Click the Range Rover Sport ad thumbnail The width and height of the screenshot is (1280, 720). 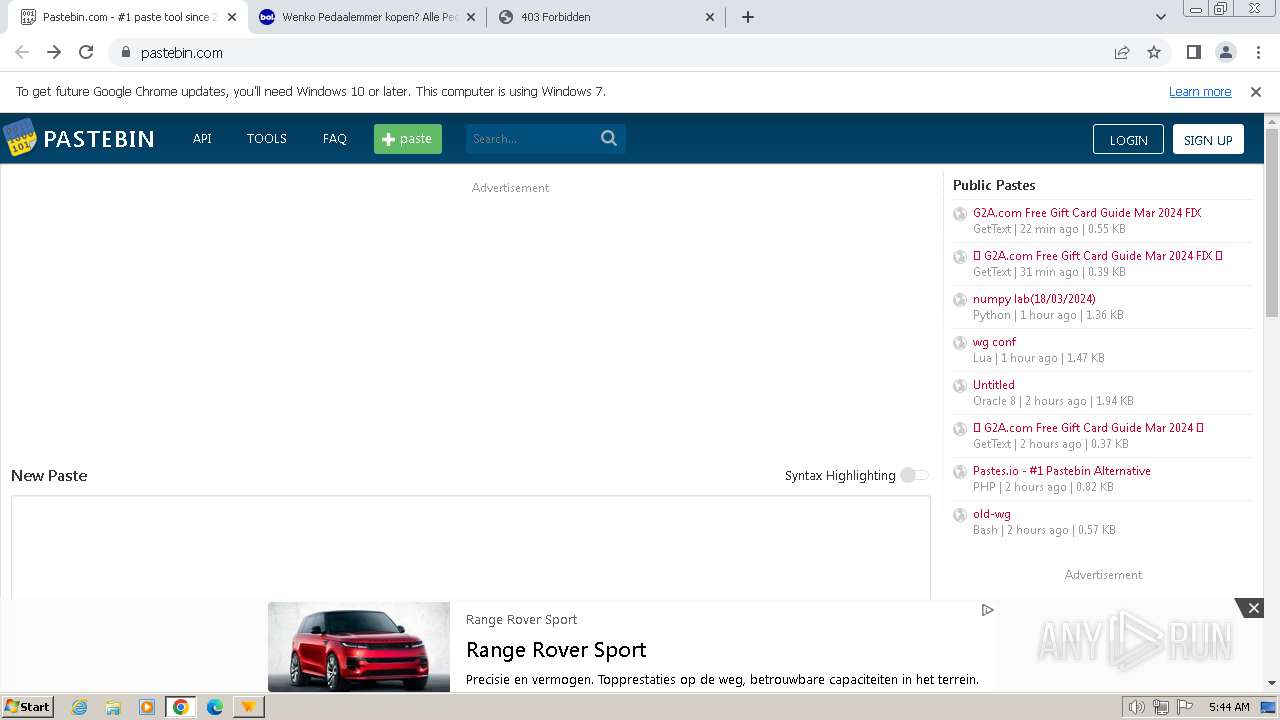tap(359, 647)
